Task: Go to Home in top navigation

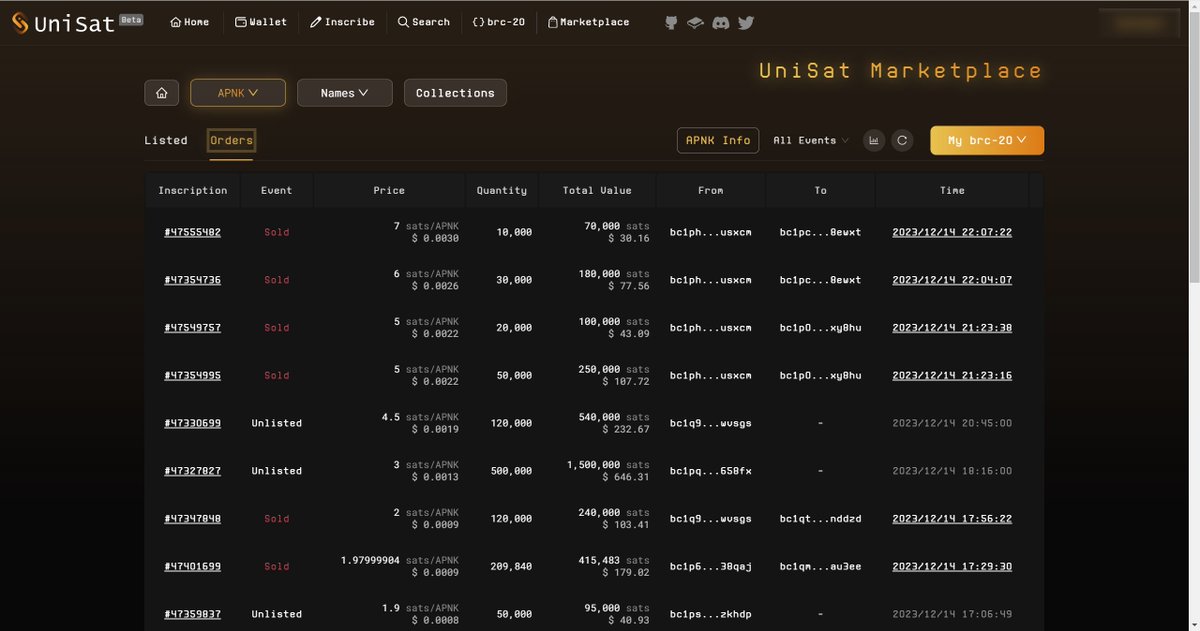Action: point(190,22)
